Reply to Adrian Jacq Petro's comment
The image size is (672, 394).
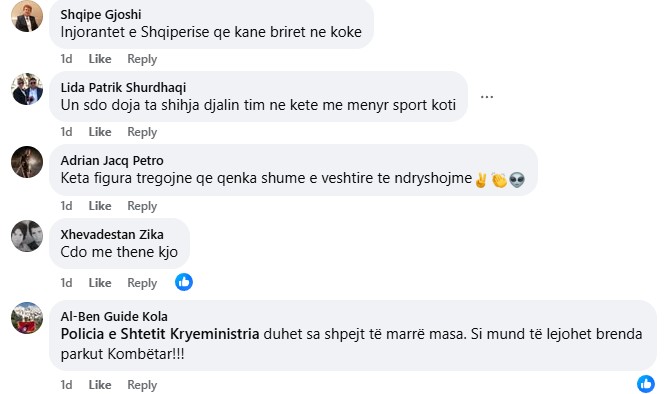pos(142,206)
